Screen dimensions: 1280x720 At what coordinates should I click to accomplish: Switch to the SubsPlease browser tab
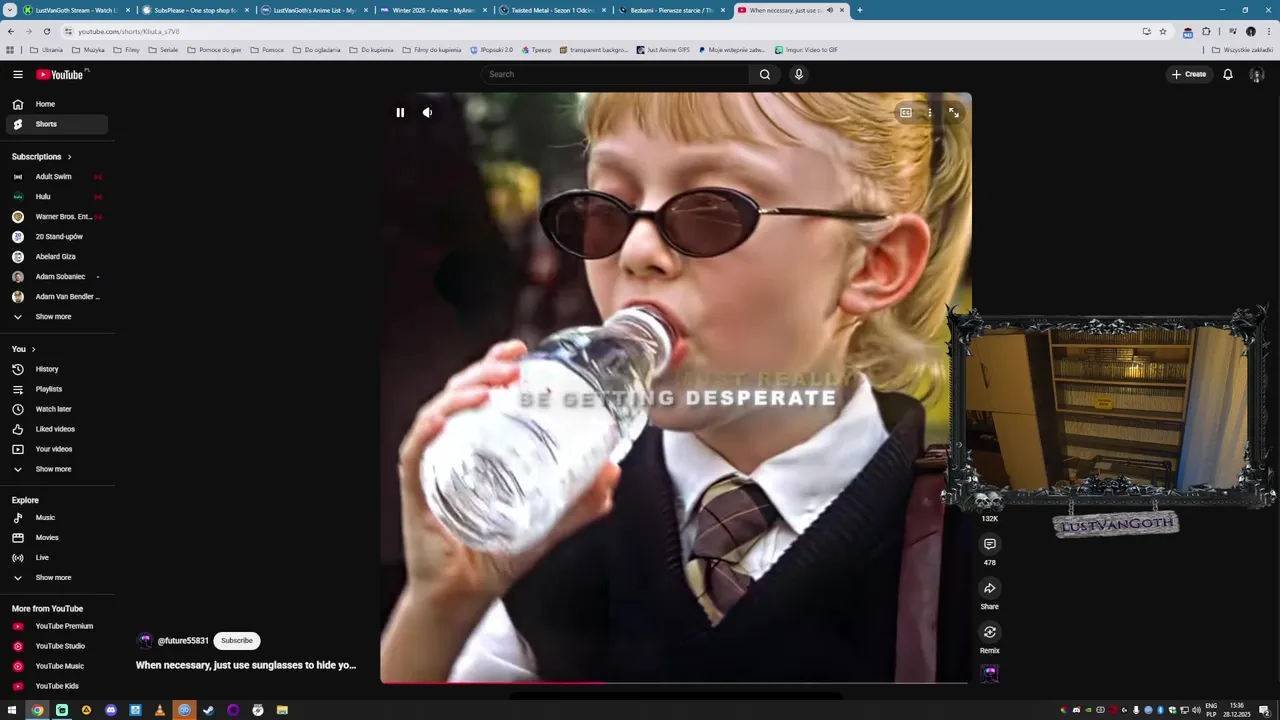(195, 10)
